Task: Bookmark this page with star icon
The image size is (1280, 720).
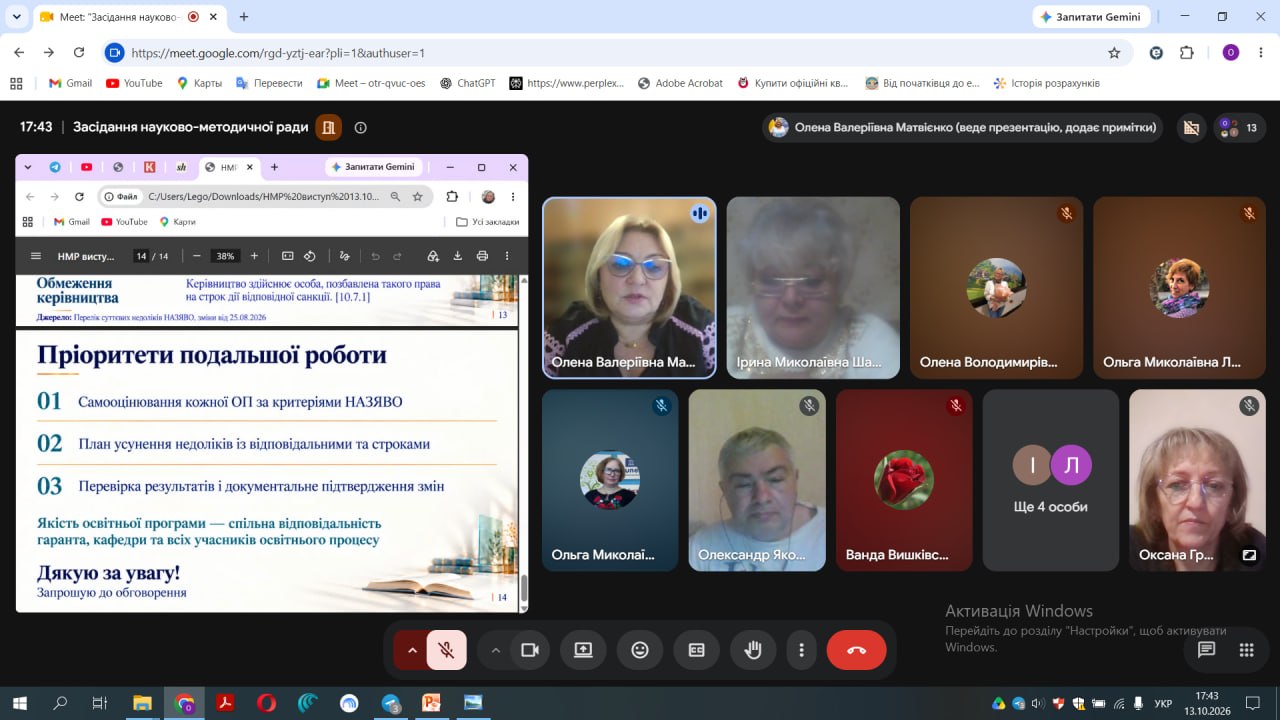Action: (x=1114, y=53)
